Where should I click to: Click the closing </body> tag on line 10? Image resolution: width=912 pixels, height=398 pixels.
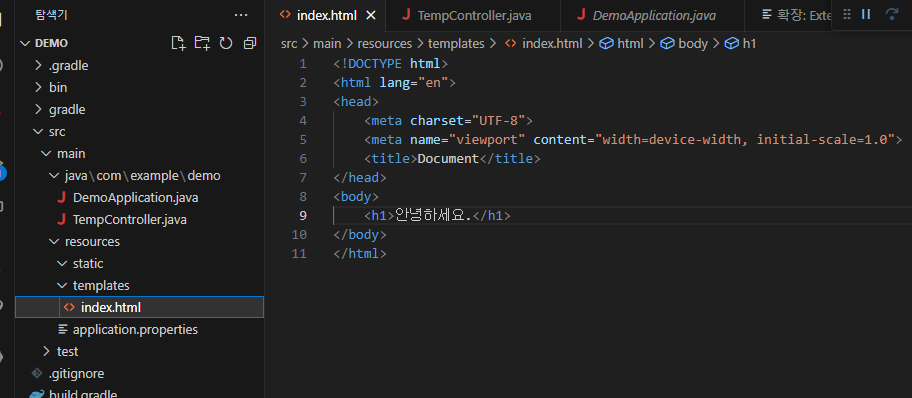pyautogui.click(x=360, y=234)
